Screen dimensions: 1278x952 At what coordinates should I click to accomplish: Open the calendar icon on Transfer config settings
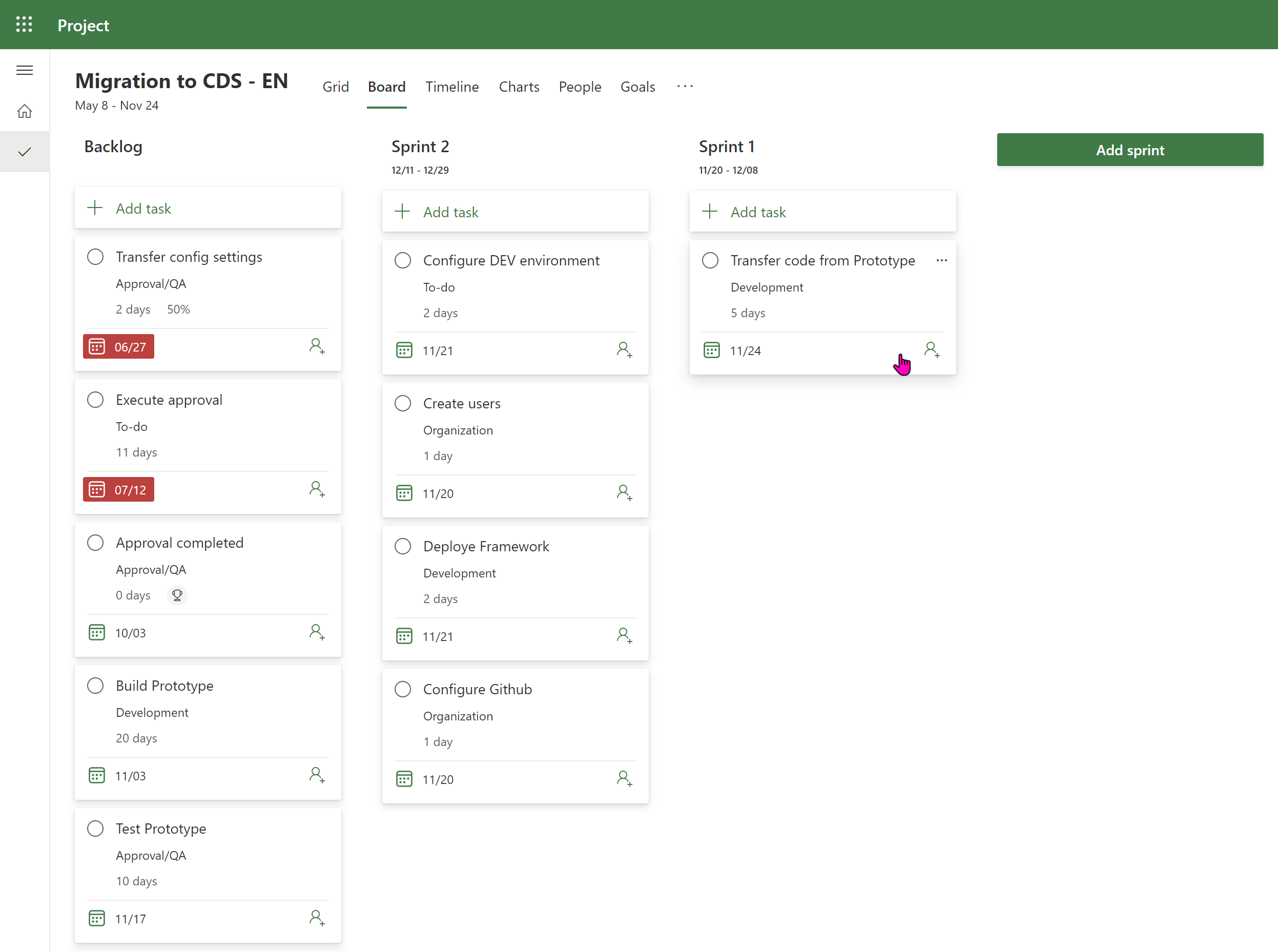coord(97,346)
